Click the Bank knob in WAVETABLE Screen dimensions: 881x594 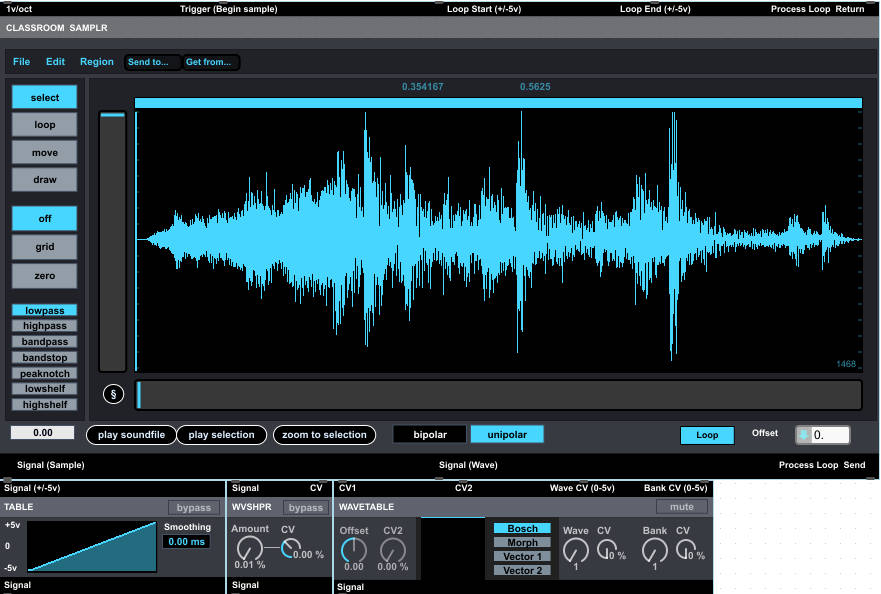[x=655, y=550]
